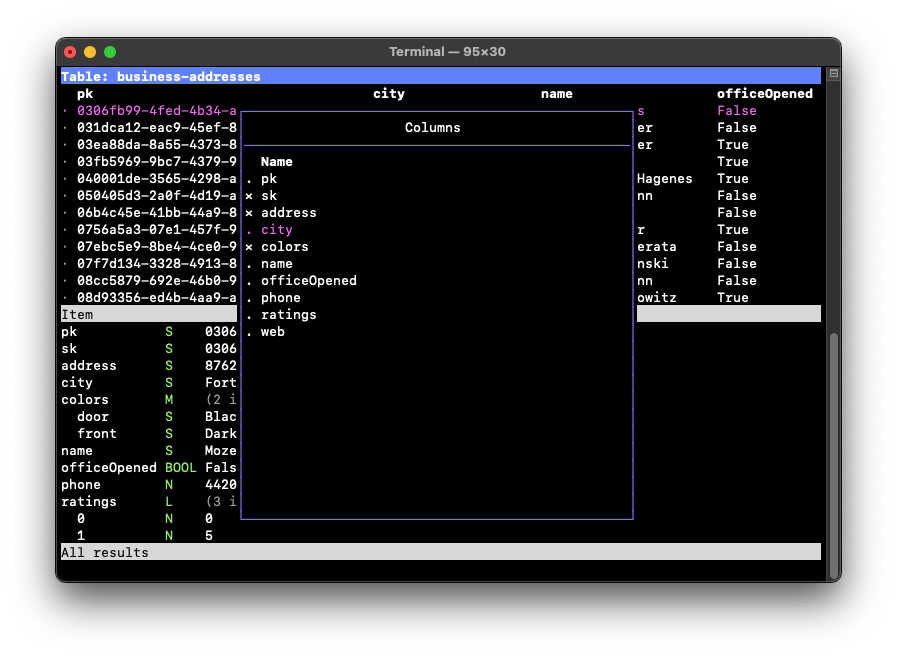Select the ratings column entry
This screenshot has height=656, width=897.
point(288,315)
